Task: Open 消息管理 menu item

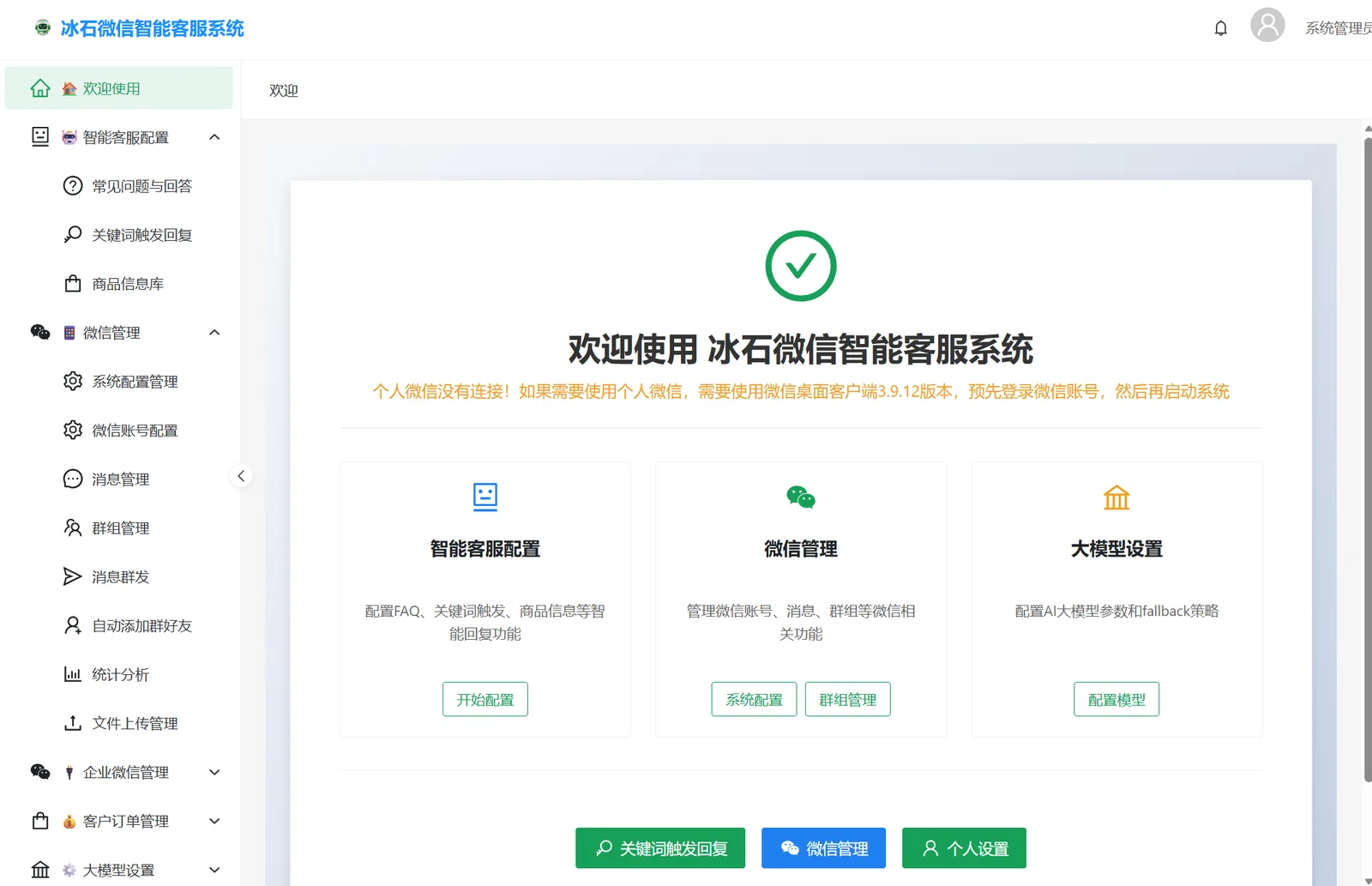Action: 119,479
